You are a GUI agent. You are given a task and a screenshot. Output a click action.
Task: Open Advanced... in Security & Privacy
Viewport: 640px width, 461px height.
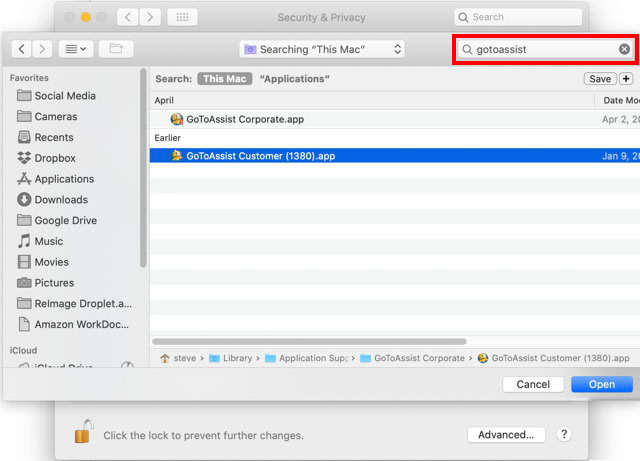506,435
